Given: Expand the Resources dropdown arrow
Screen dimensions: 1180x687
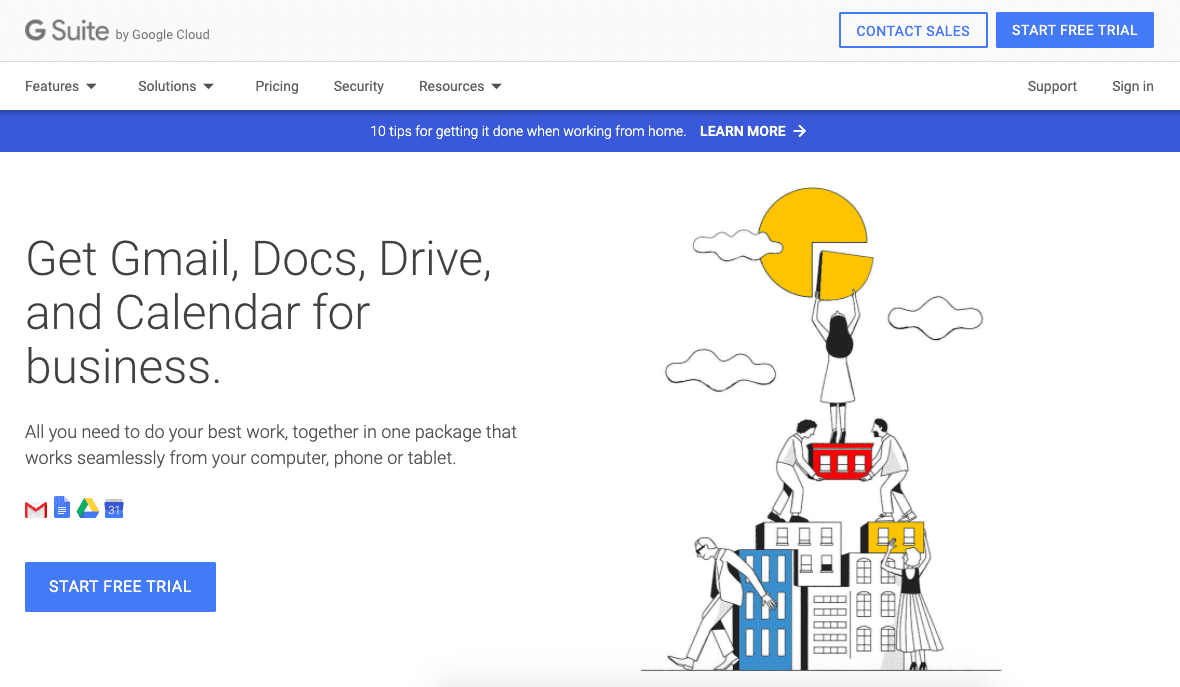Looking at the screenshot, I should (497, 87).
